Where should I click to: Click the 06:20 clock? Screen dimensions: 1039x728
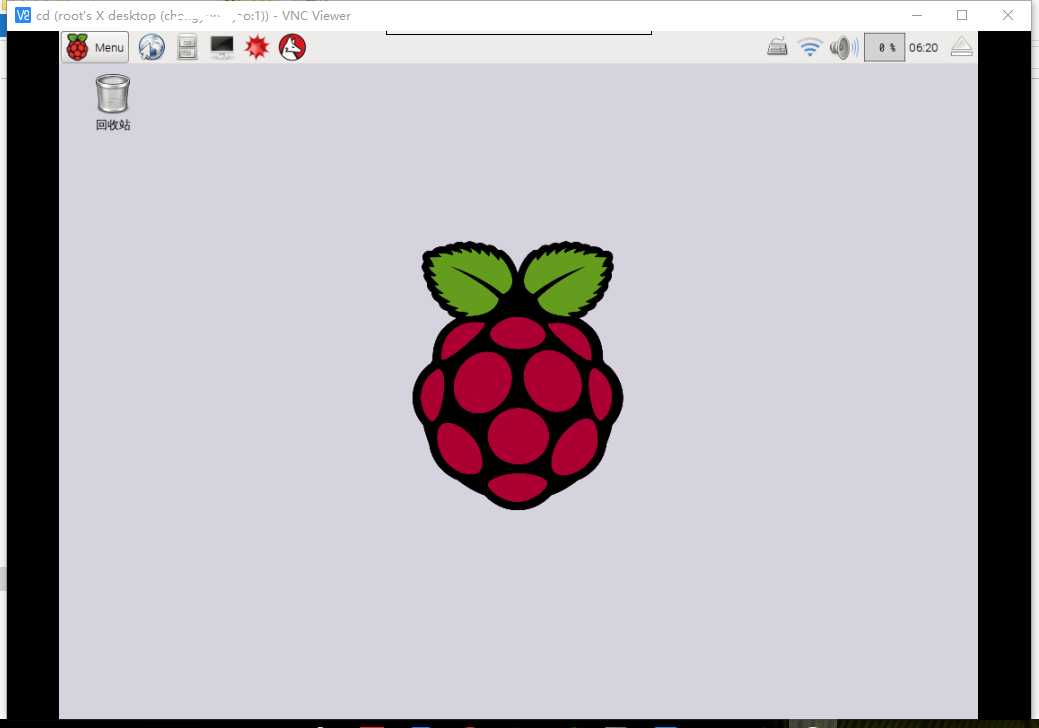click(x=923, y=48)
